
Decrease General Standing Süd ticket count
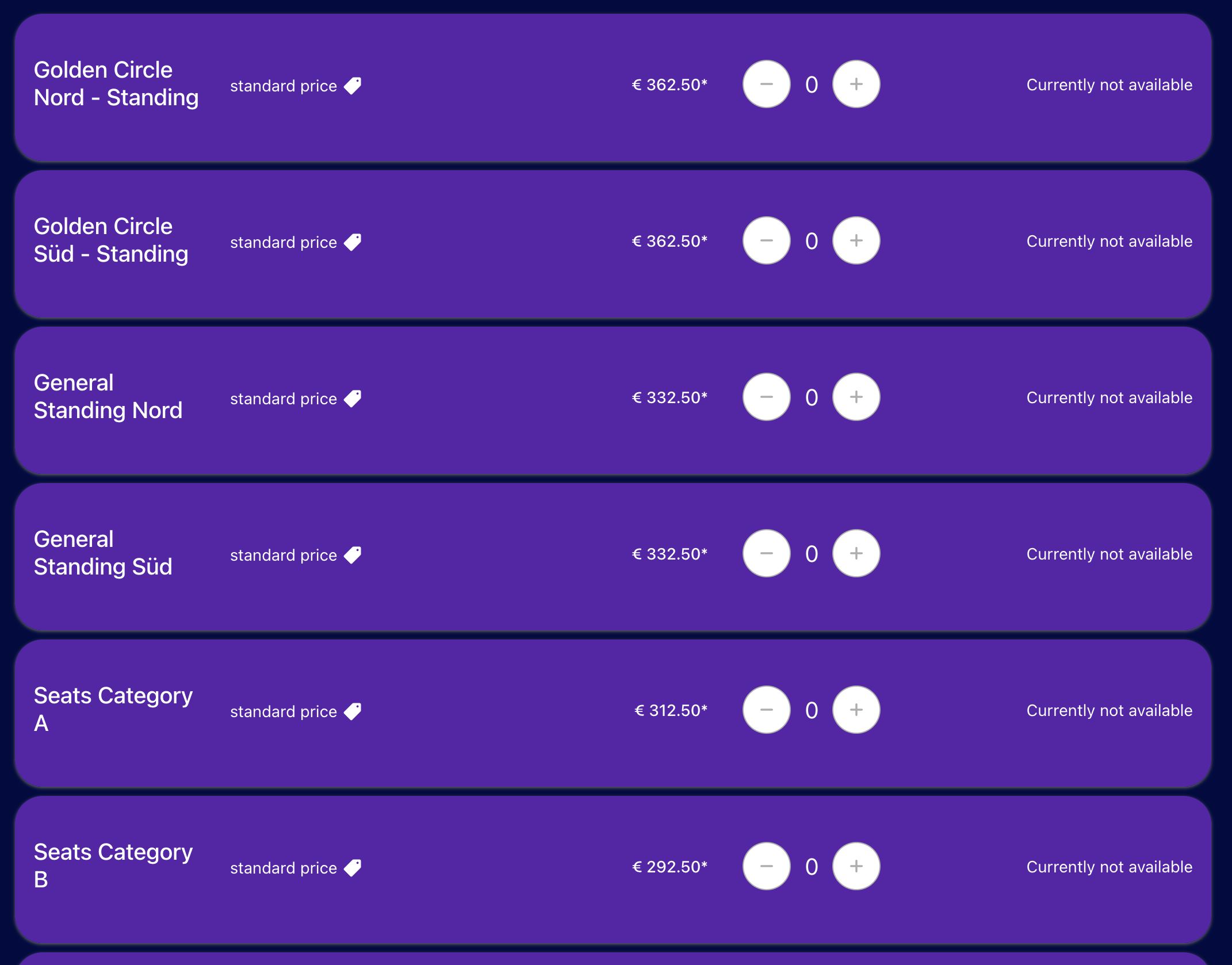(x=766, y=554)
